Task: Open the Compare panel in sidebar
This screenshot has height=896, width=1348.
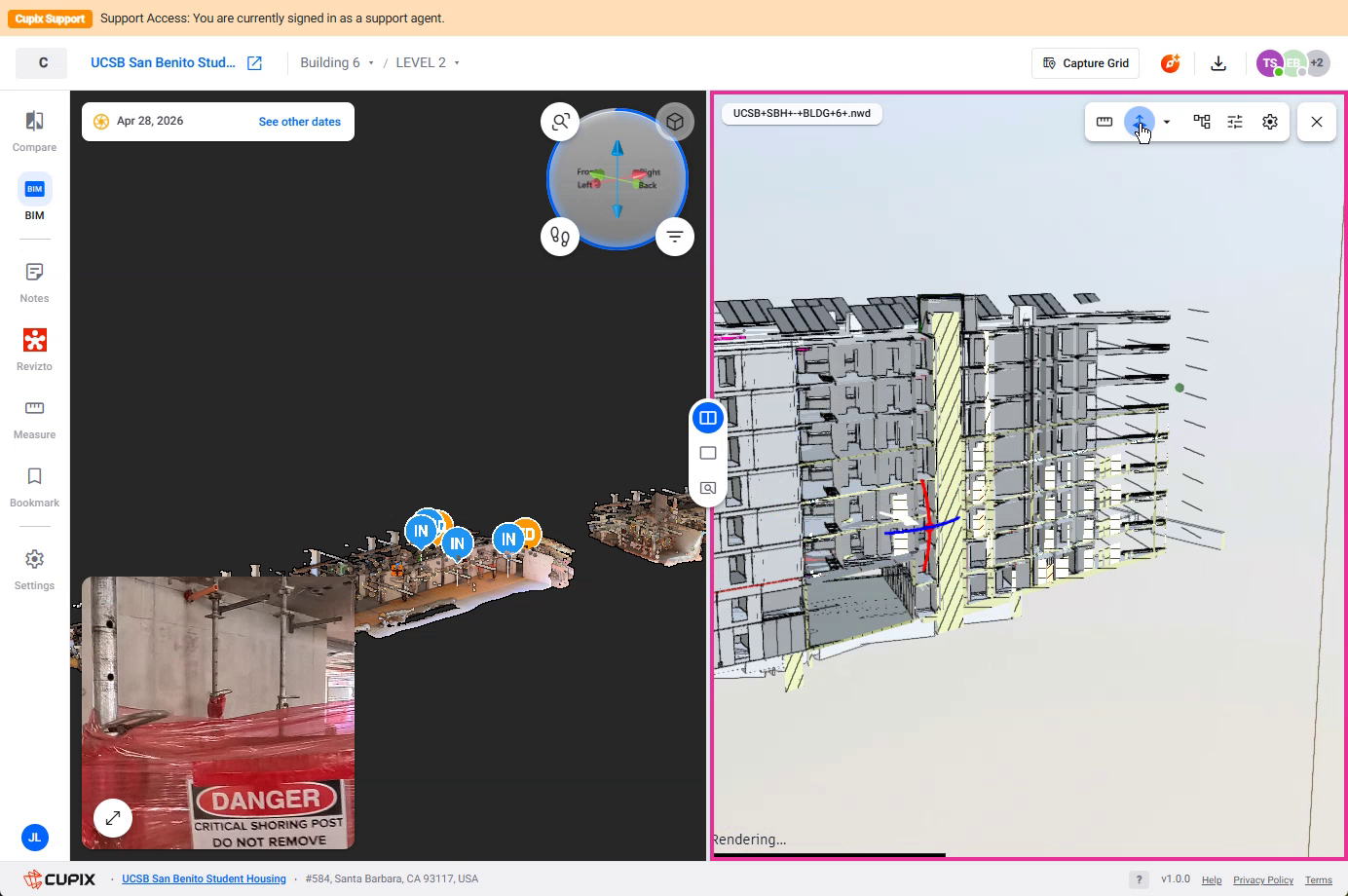Action: coord(34,131)
